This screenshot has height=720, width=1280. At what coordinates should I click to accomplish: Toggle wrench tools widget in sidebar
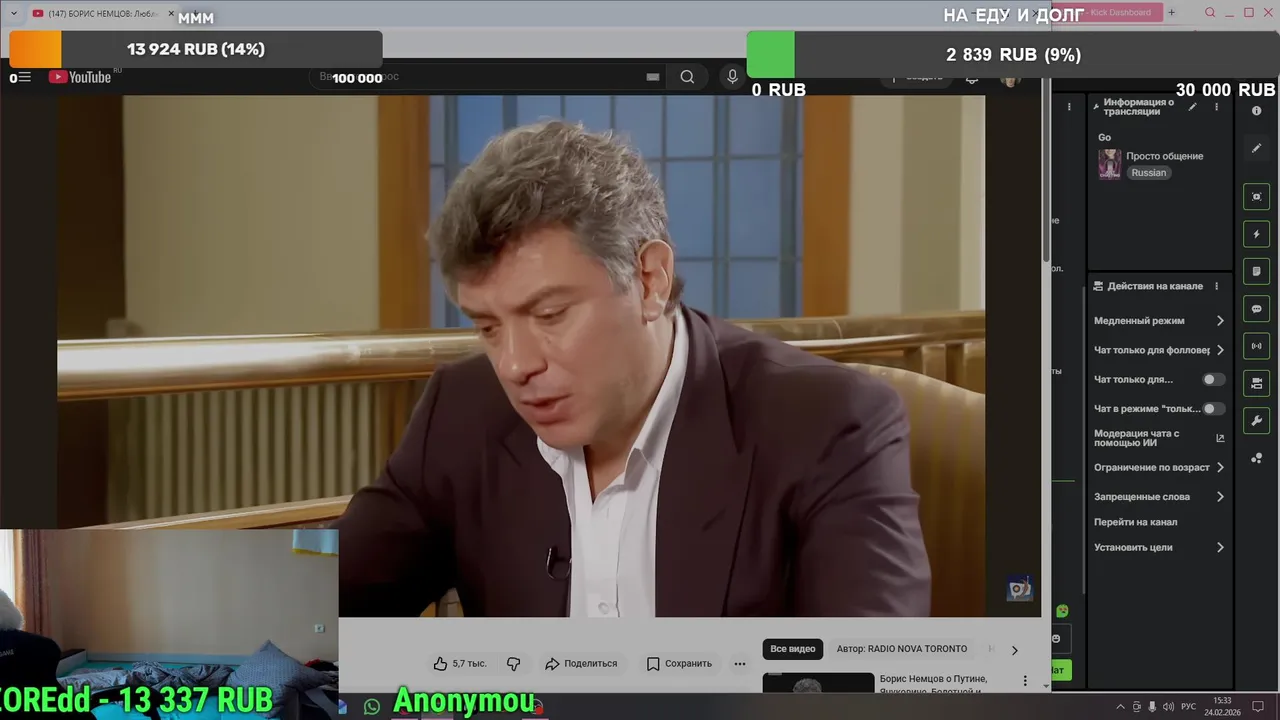tap(1257, 420)
